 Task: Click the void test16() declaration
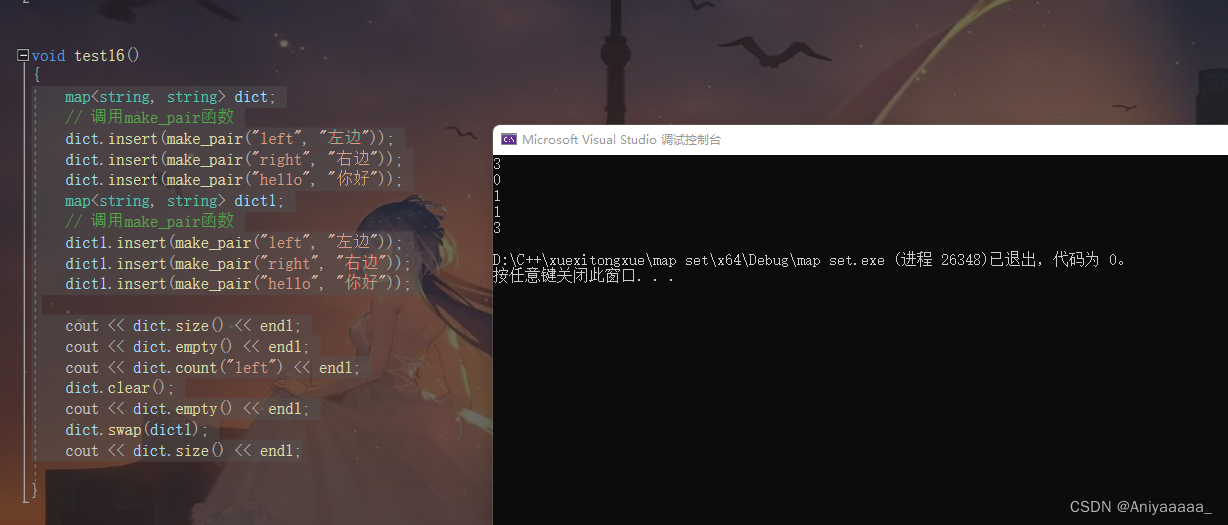point(86,56)
